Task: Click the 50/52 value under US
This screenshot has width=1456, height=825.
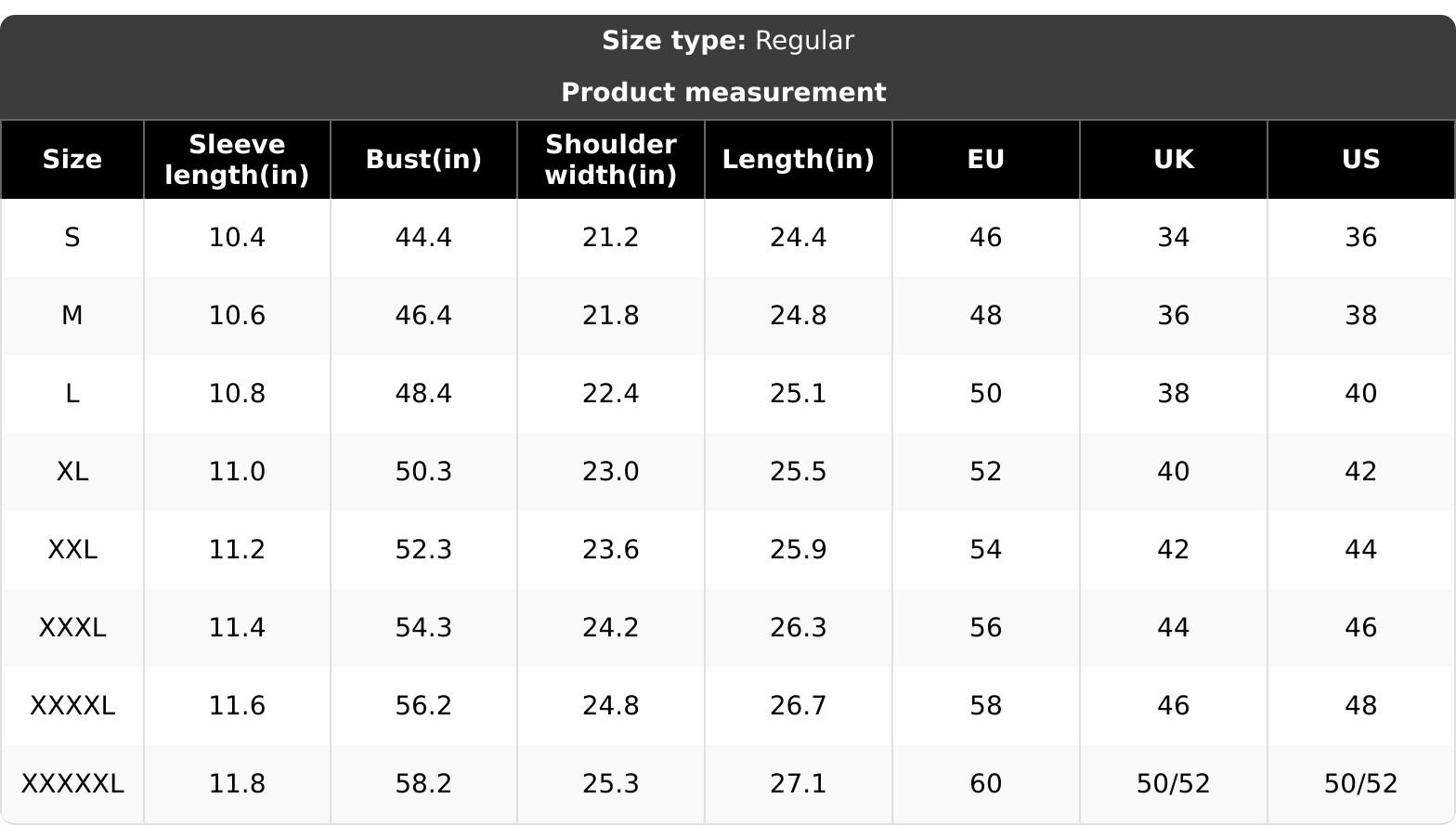Action: (1361, 784)
